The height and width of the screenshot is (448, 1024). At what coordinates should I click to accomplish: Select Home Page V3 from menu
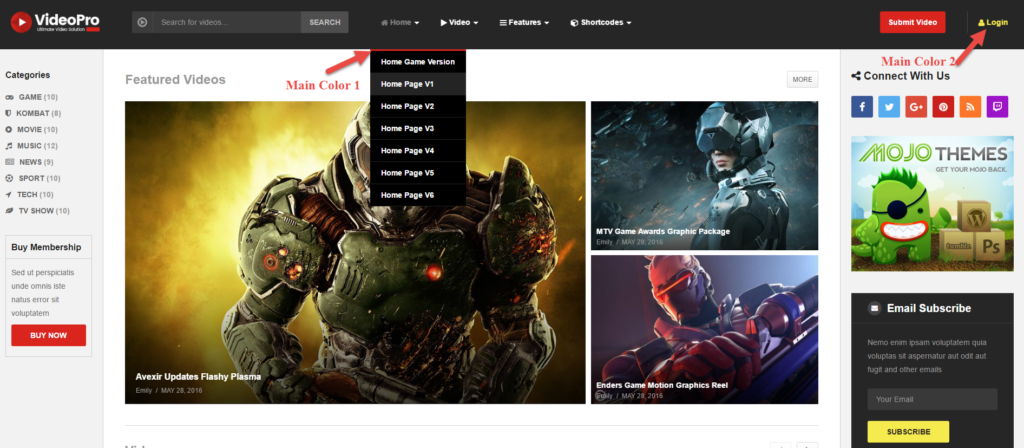coord(407,128)
